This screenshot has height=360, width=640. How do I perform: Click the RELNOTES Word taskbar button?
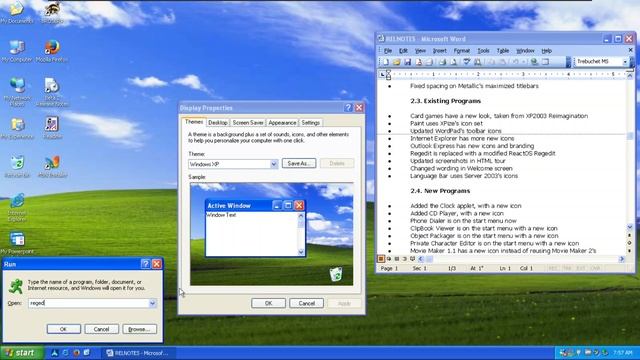coord(139,353)
